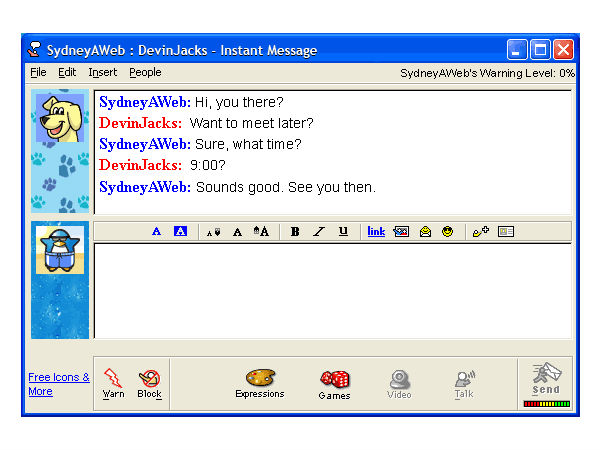Click the AIM running man title icon
Viewport: 600px width, 450px height.
pyautogui.click(x=34, y=50)
